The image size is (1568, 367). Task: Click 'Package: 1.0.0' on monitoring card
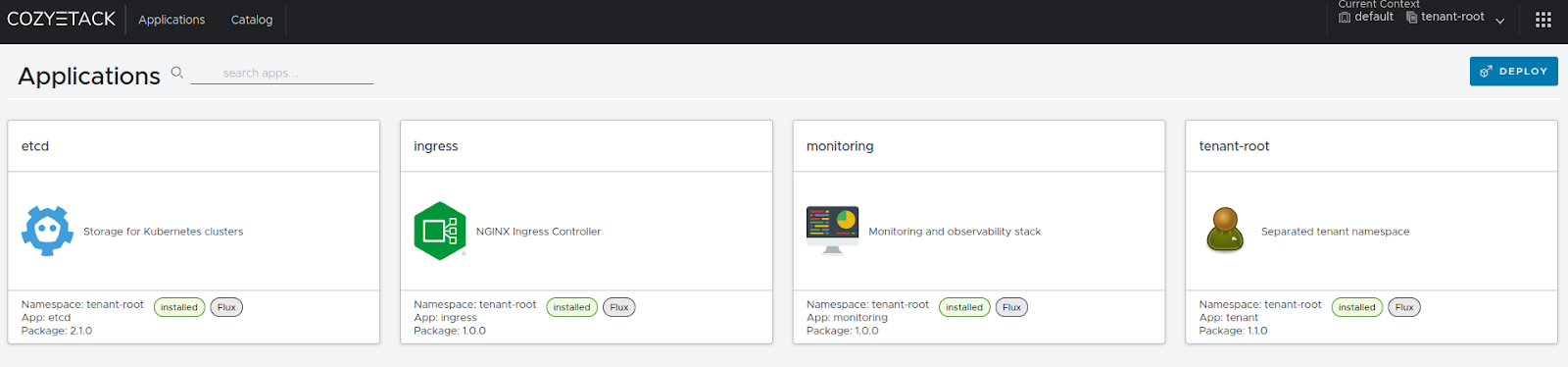(843, 331)
